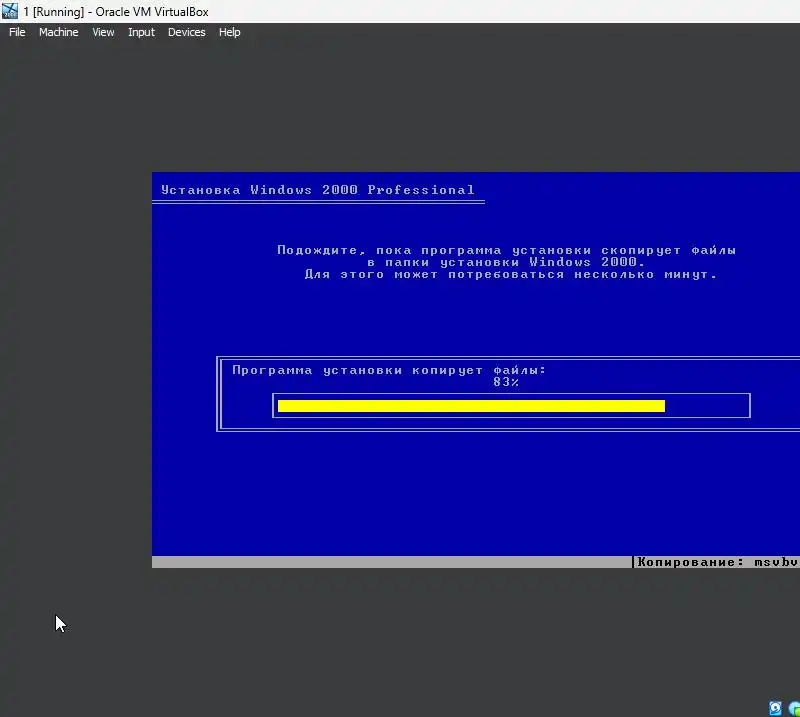
Task: Click the line starting 'Подождите, пока программа'
Action: pos(507,250)
